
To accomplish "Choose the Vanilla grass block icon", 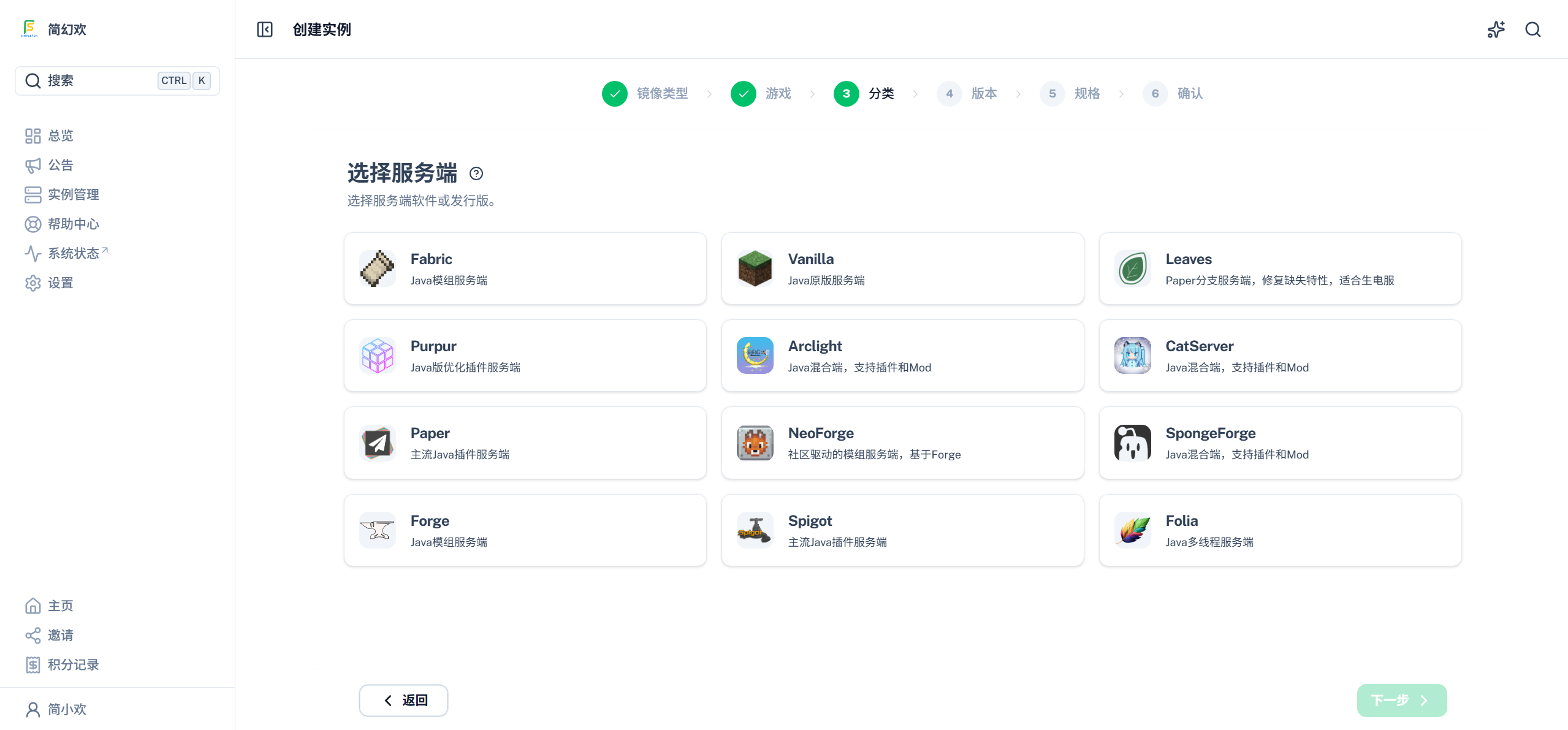I will click(755, 268).
